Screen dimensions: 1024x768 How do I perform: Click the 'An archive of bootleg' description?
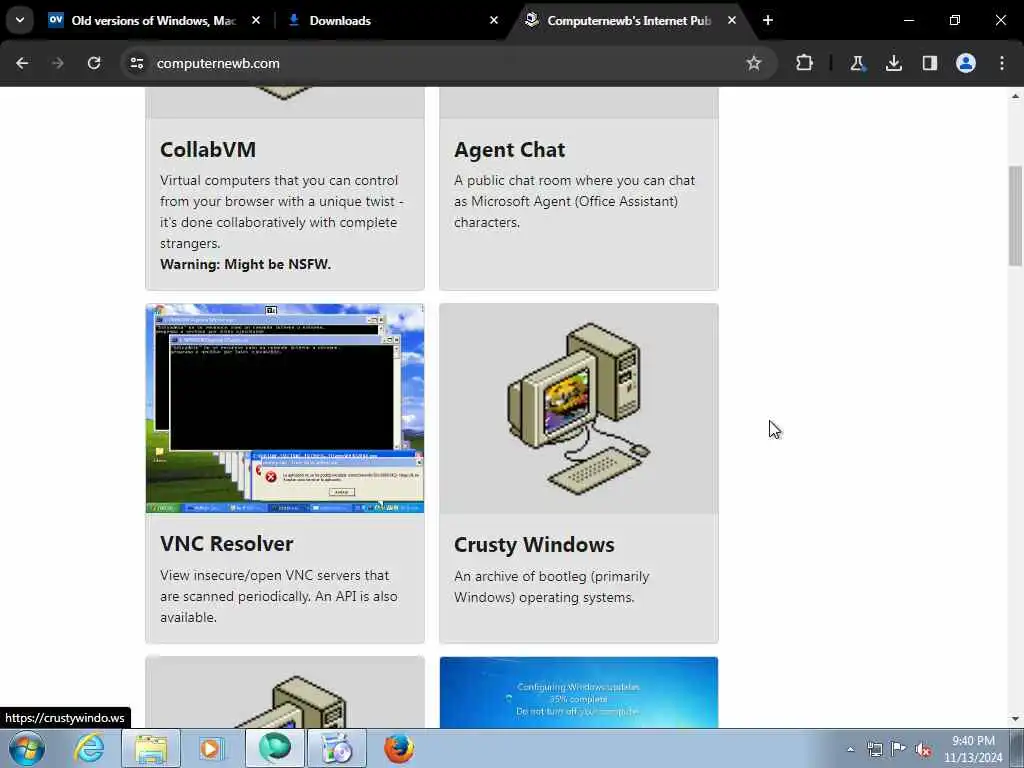click(x=551, y=586)
